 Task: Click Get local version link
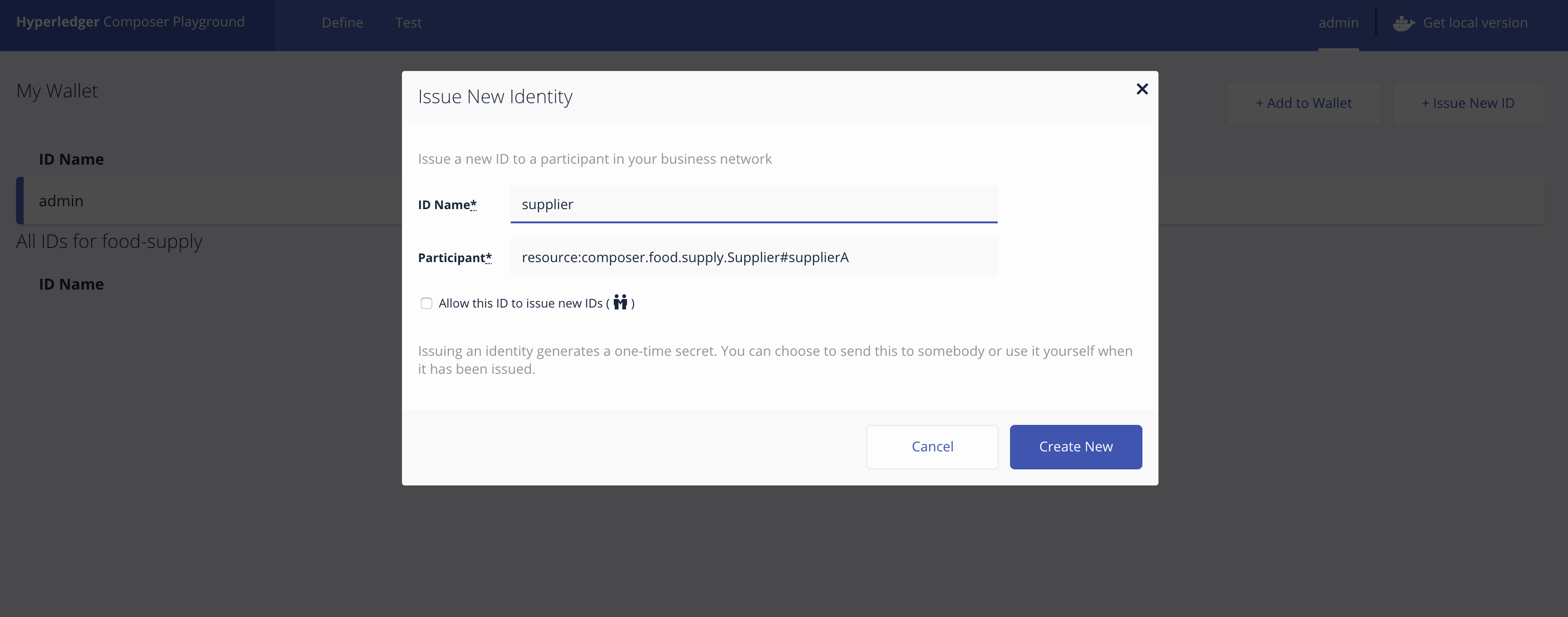pos(1475,23)
